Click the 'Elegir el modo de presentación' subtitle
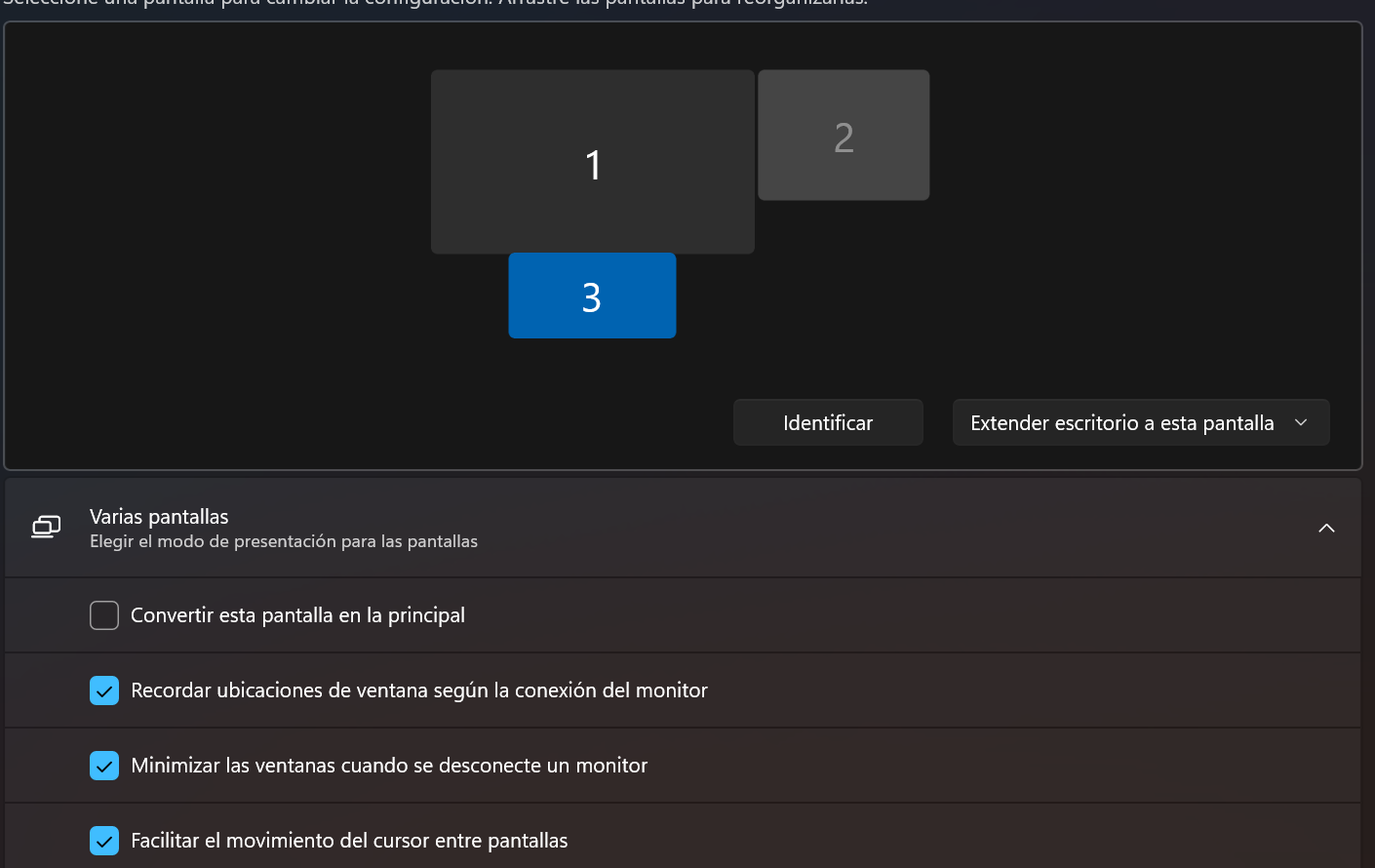 pos(284,541)
